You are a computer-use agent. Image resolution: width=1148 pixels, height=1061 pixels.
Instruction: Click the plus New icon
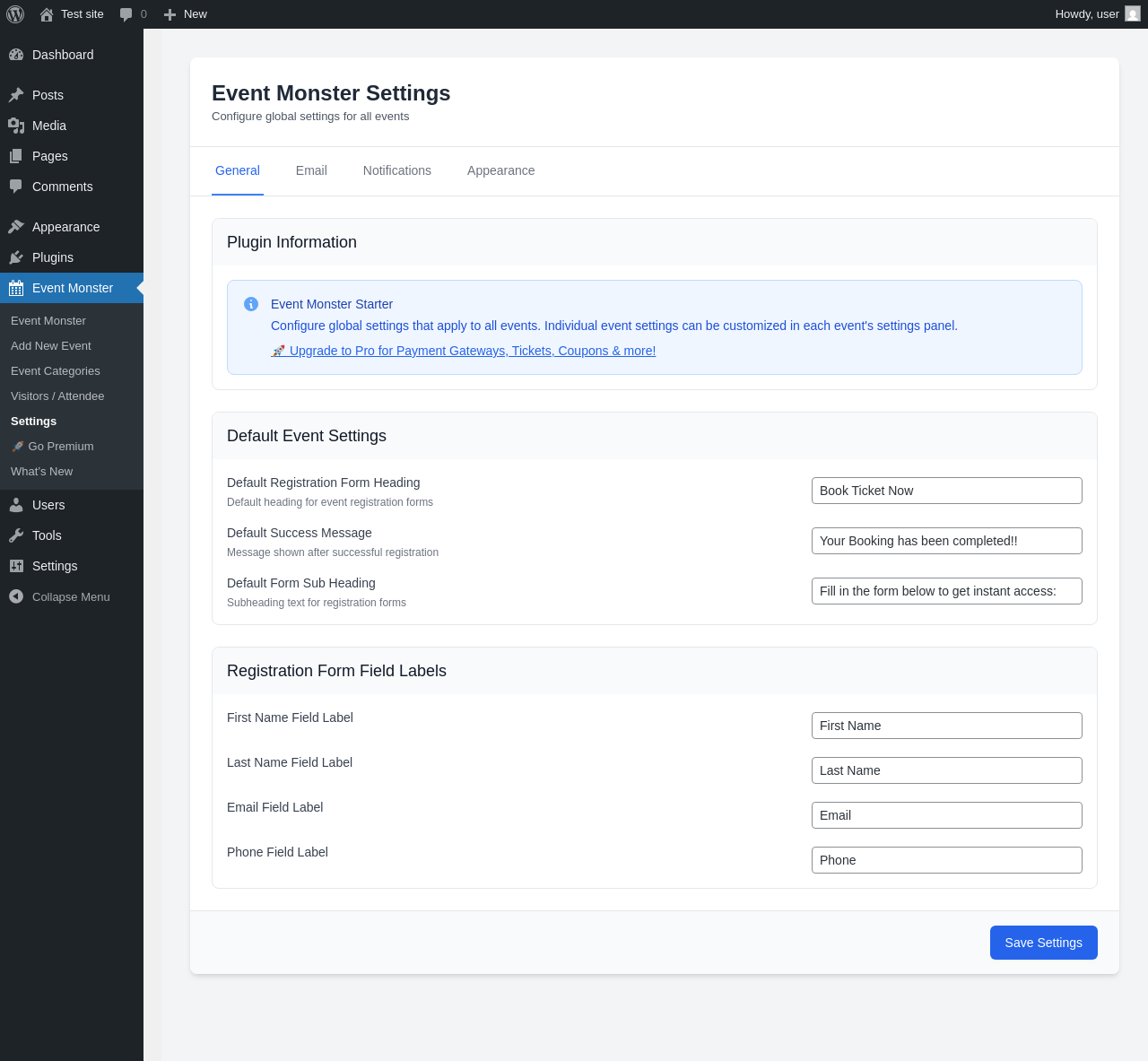coord(170,14)
